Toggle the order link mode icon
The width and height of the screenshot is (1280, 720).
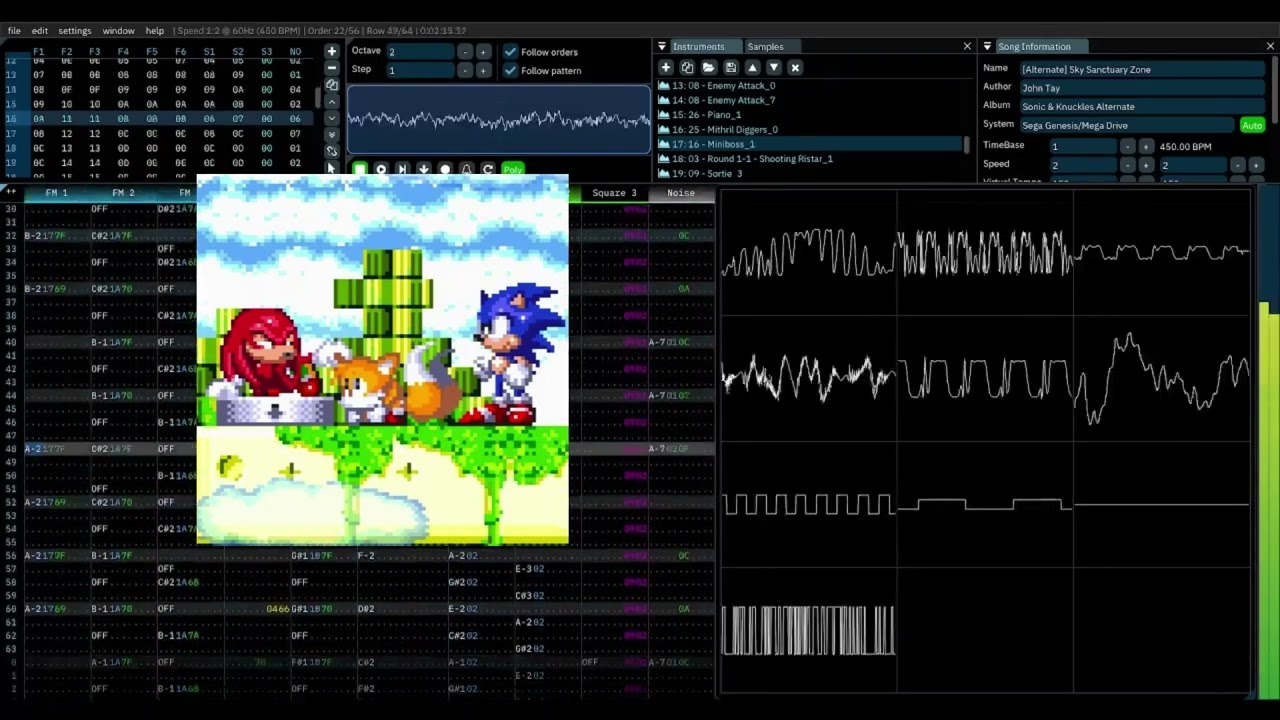pos(332,152)
